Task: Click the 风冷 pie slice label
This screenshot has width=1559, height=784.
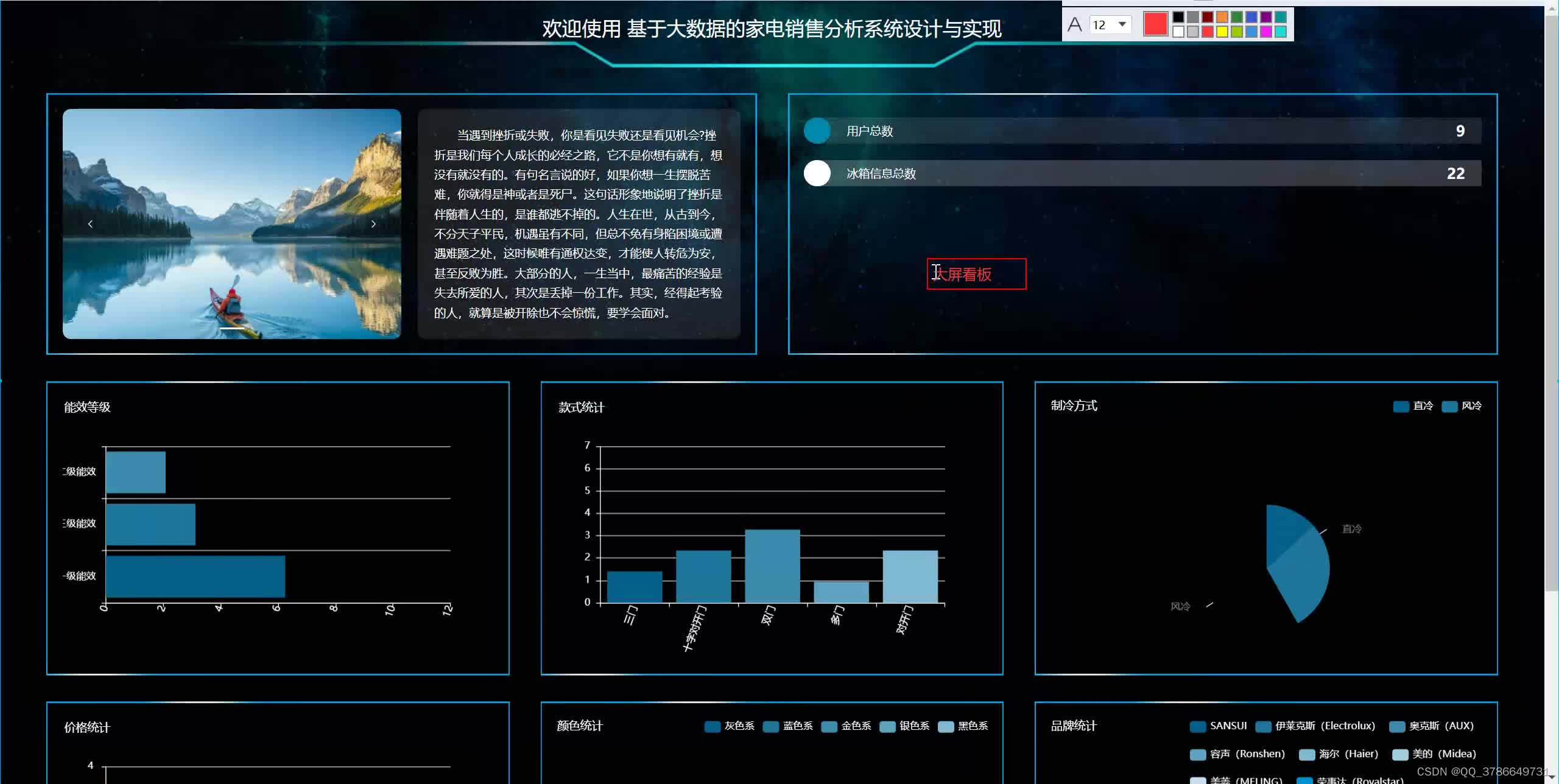Action: click(1180, 606)
